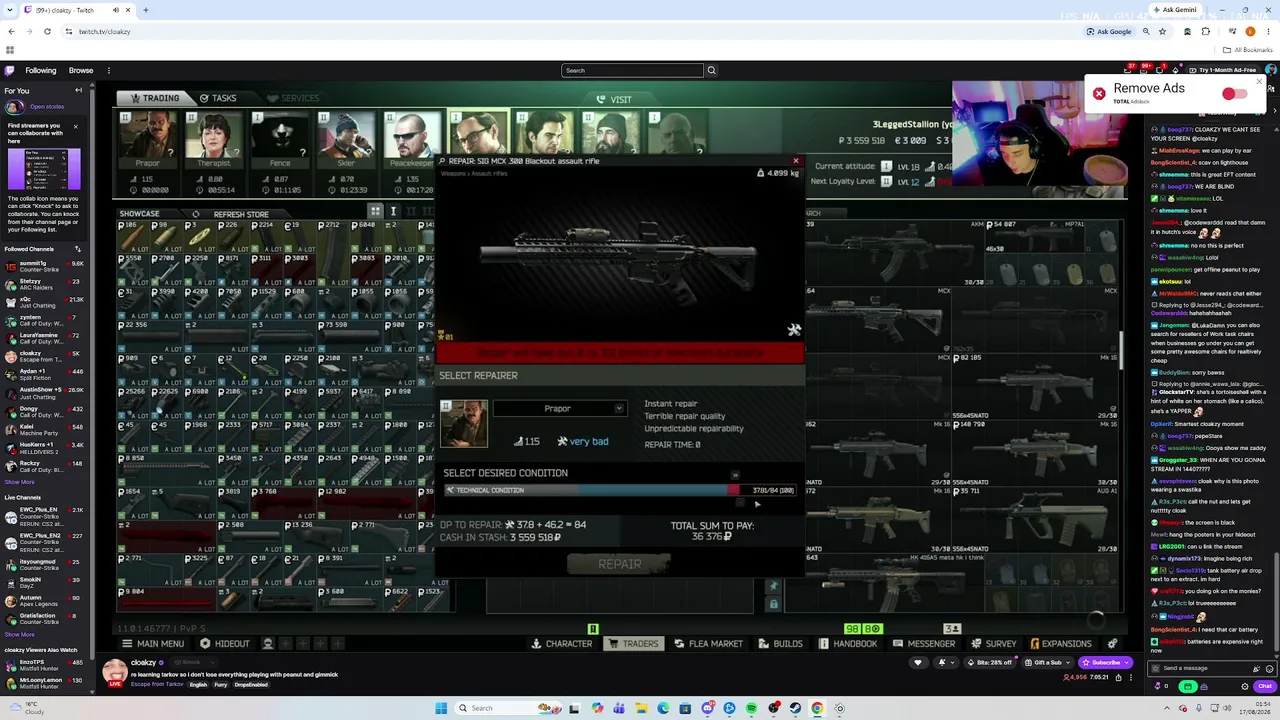Open the Main Menu tab
The height and width of the screenshot is (720, 1280).
[x=153, y=644]
